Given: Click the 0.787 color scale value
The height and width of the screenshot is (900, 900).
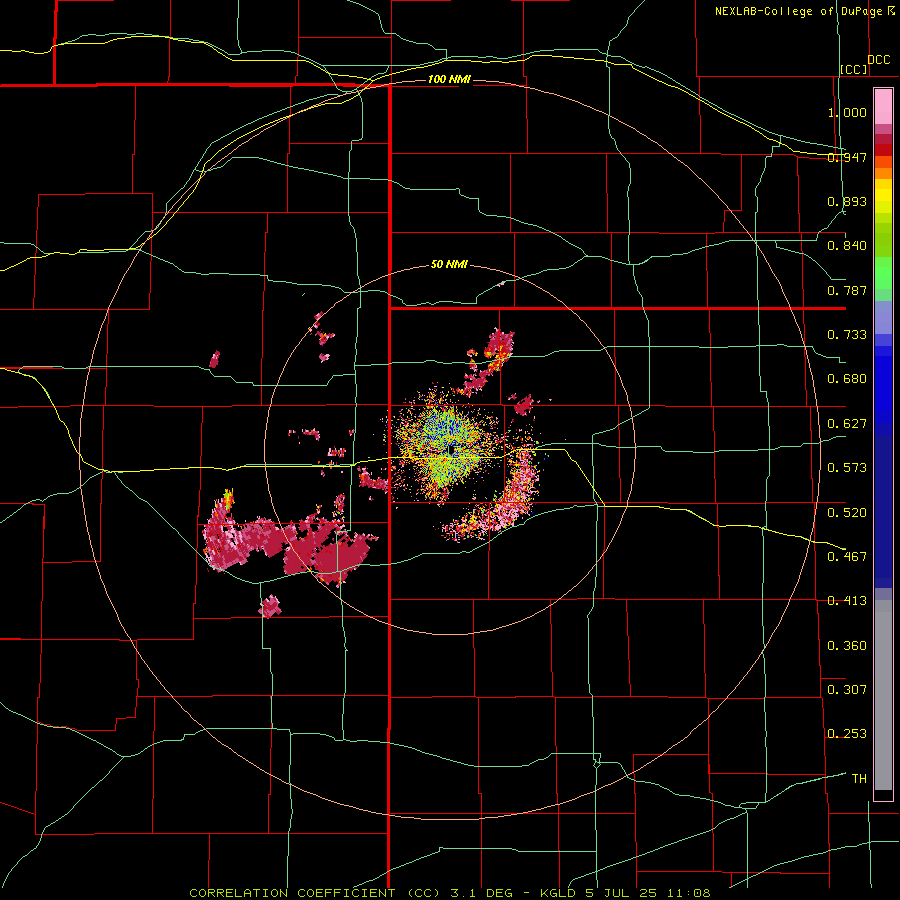Looking at the screenshot, I should 847,290.
